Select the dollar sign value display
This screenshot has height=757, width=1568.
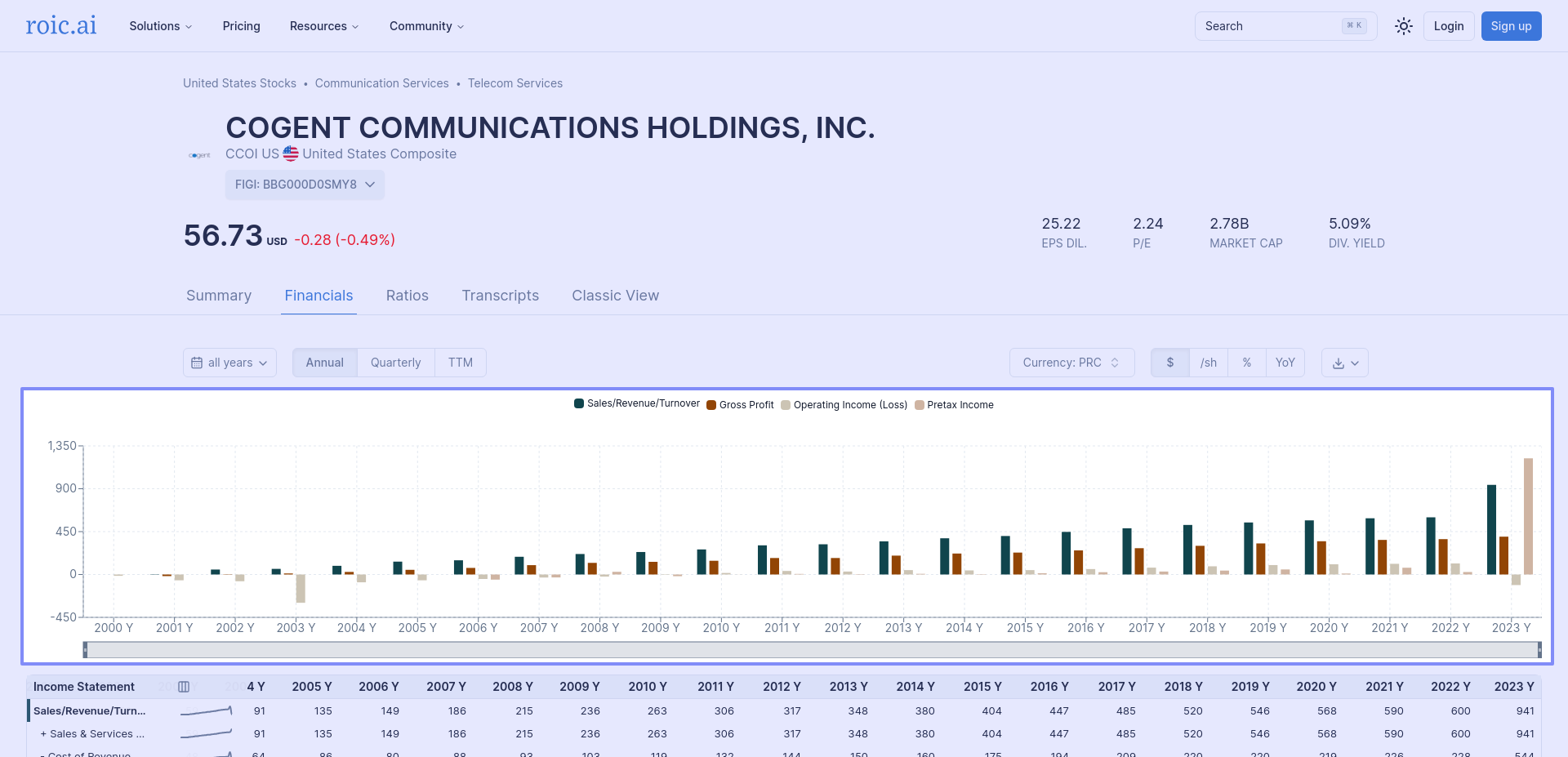(x=1169, y=363)
